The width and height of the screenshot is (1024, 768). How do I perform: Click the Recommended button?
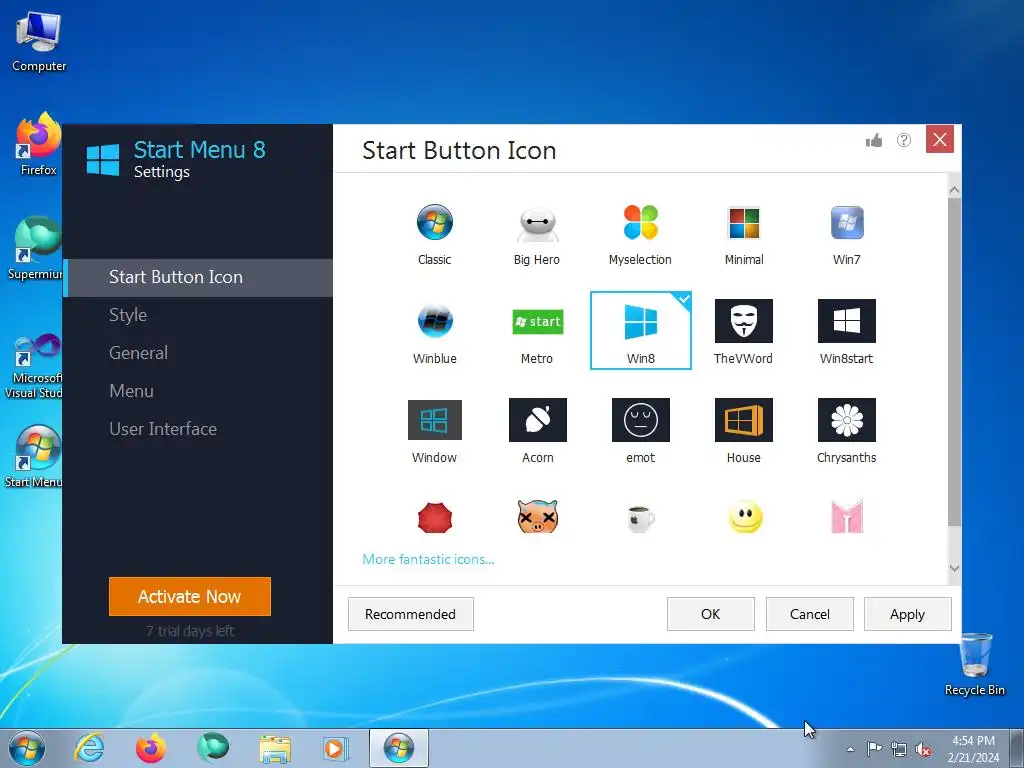411,614
